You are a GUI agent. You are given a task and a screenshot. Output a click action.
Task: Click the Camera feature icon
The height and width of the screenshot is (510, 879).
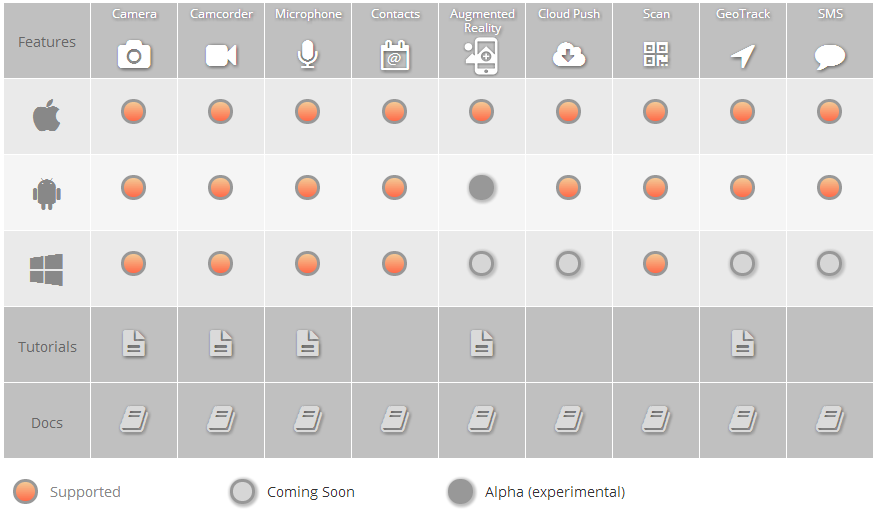click(134, 55)
